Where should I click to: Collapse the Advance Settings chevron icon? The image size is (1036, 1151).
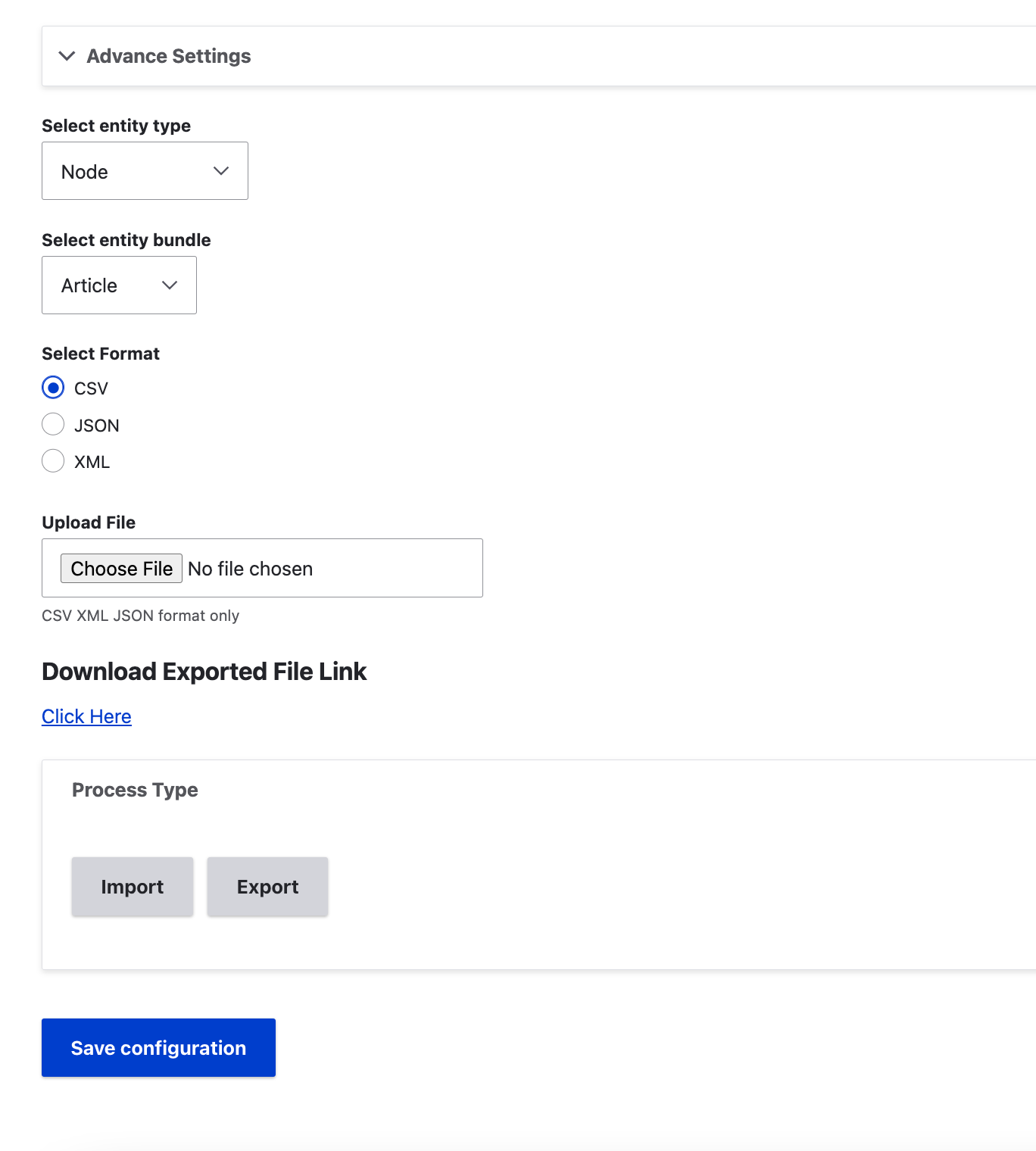pyautogui.click(x=67, y=56)
